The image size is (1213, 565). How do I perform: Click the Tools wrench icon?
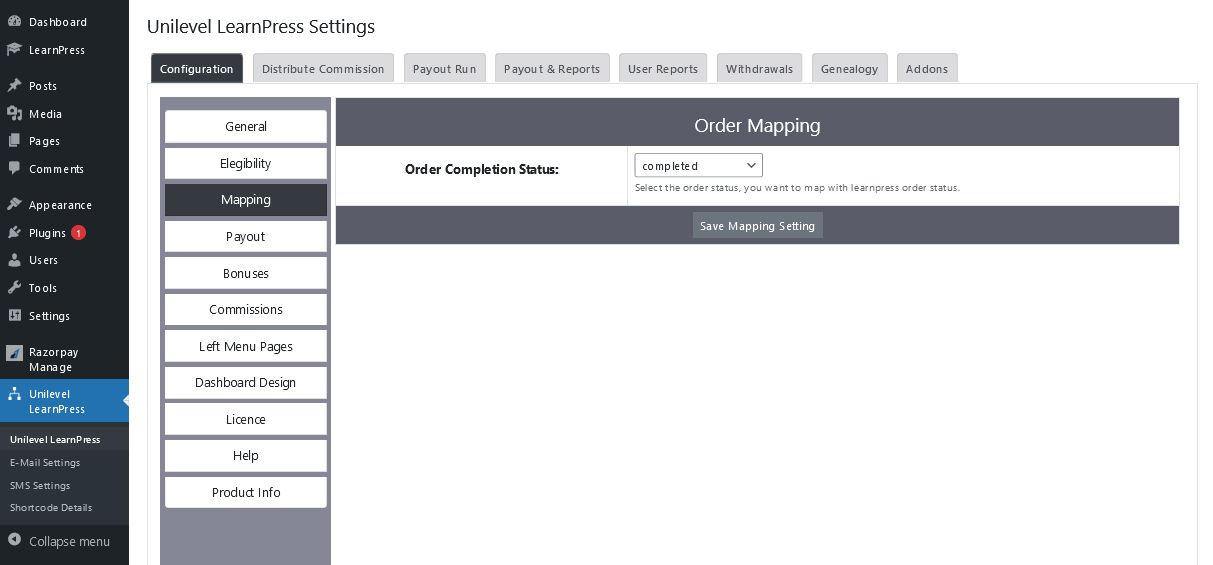pyautogui.click(x=14, y=288)
